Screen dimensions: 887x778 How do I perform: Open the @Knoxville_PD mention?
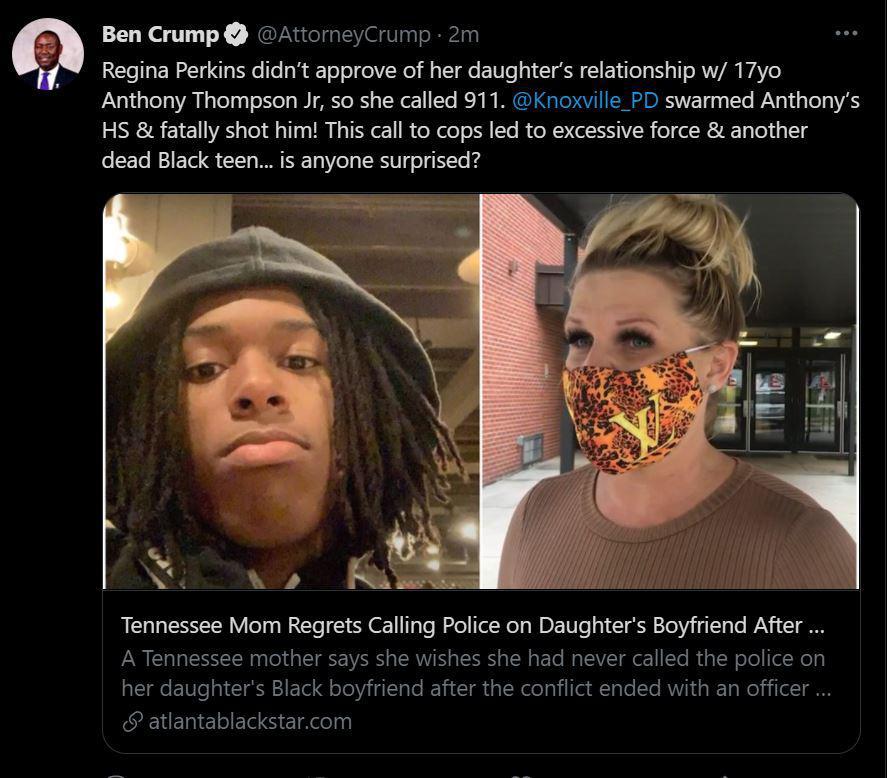click(x=585, y=101)
